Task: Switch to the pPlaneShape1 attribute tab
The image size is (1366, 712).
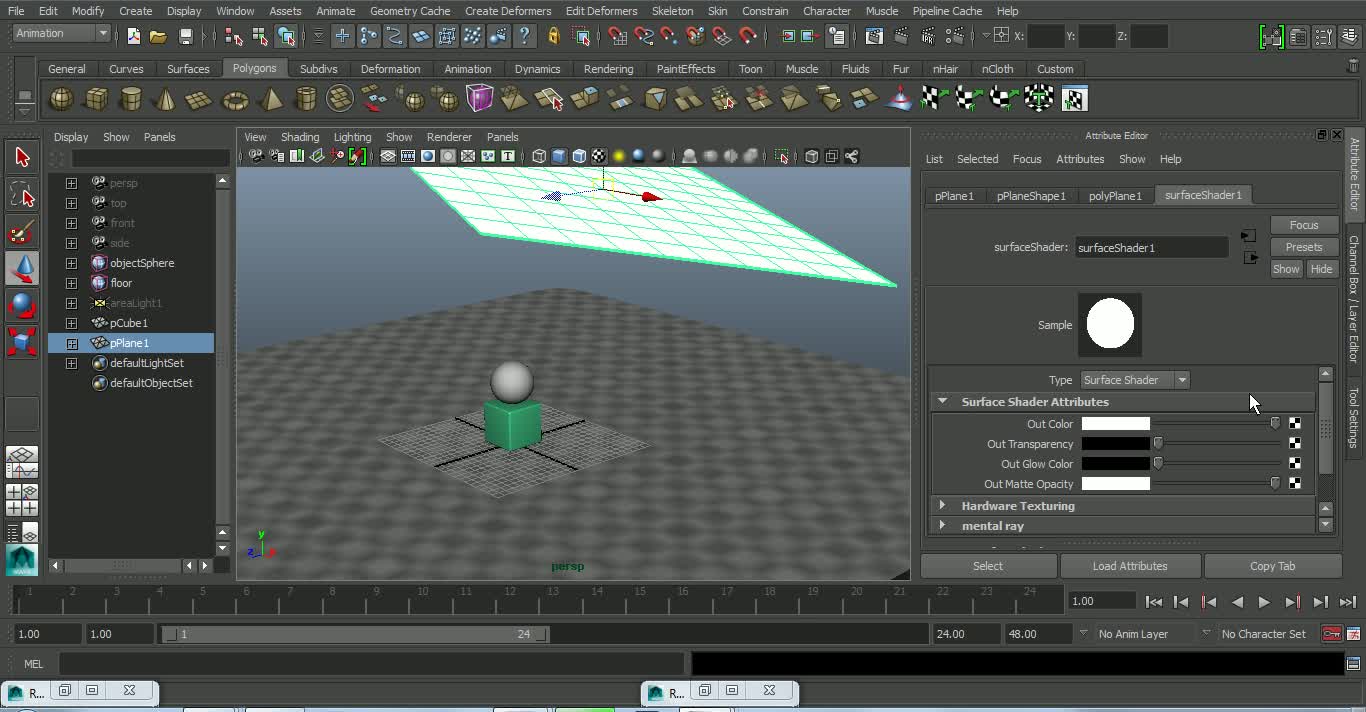Action: [x=1031, y=196]
